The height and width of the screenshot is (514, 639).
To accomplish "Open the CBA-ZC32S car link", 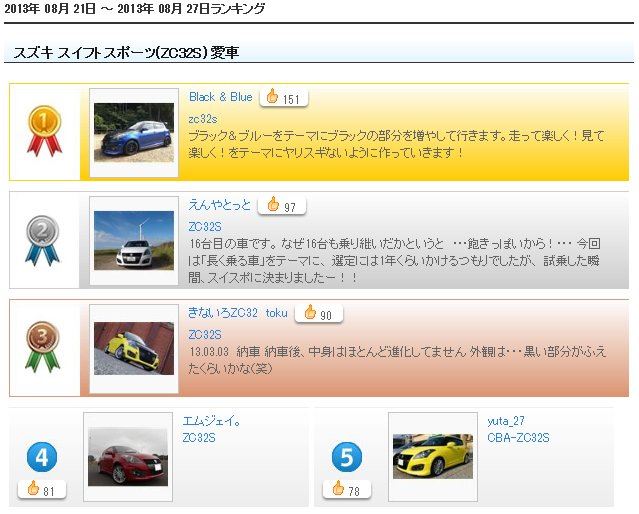I will click(x=518, y=438).
